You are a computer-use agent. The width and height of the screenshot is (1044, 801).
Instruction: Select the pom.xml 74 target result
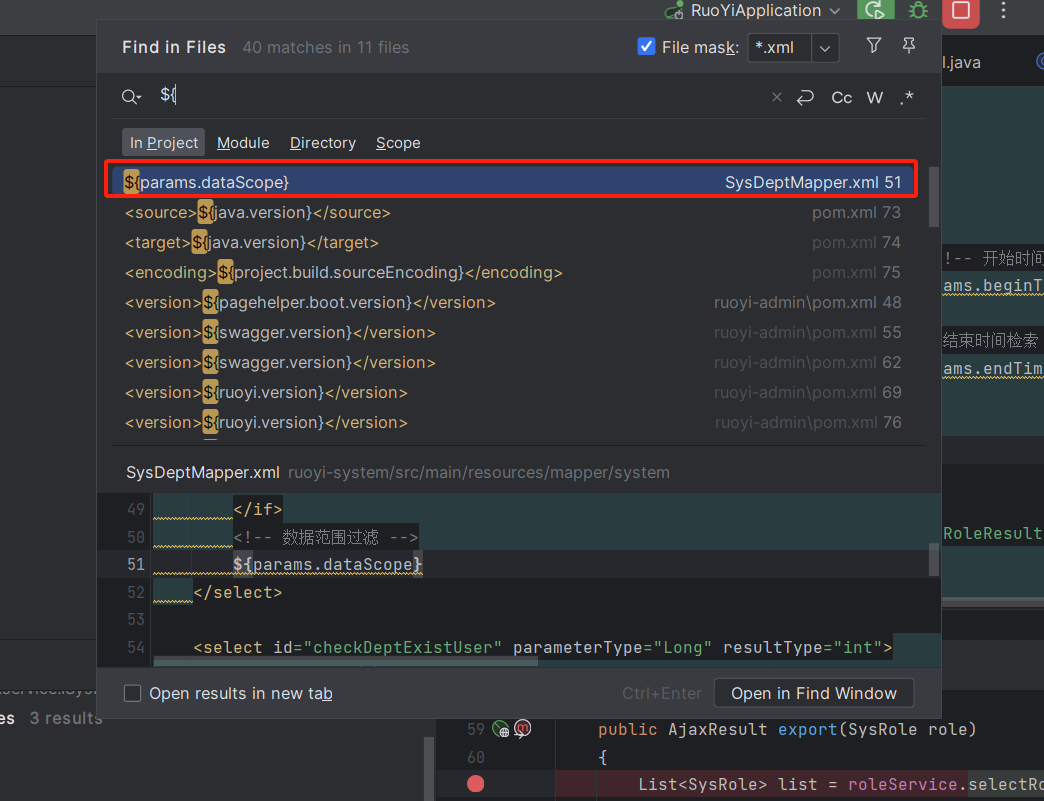(x=511, y=242)
